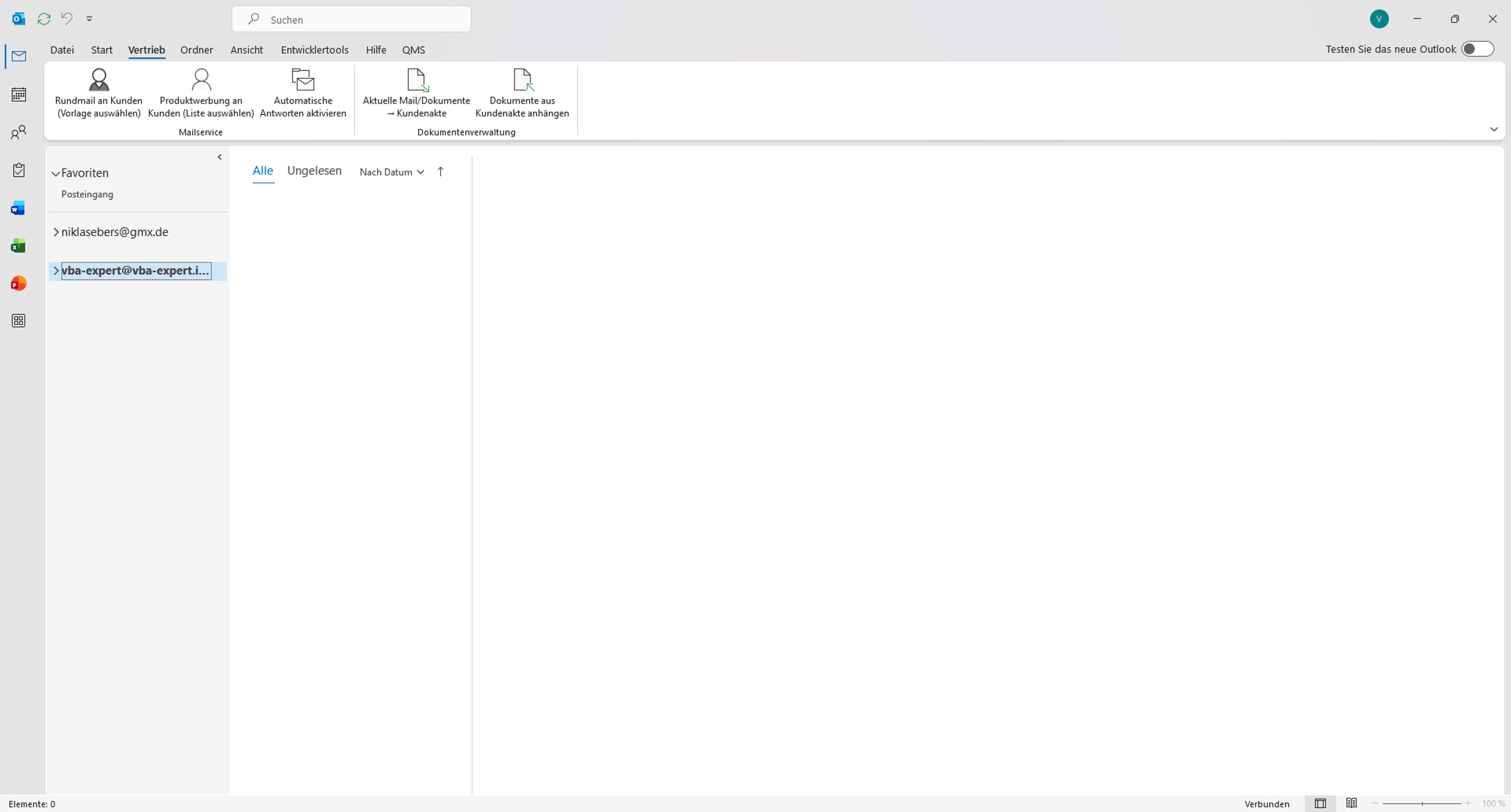This screenshot has width=1511, height=812.
Task: Switch to the Start ribbon tab
Action: 102,50
